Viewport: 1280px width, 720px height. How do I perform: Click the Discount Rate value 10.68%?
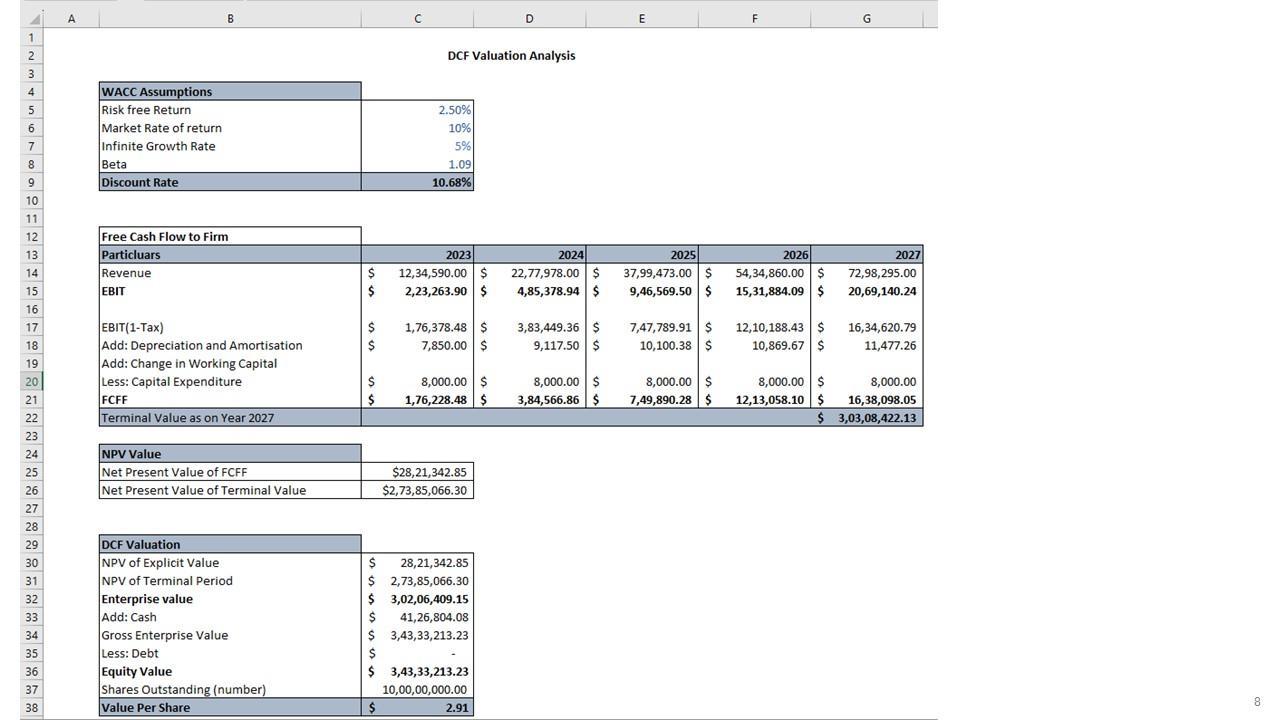(417, 182)
